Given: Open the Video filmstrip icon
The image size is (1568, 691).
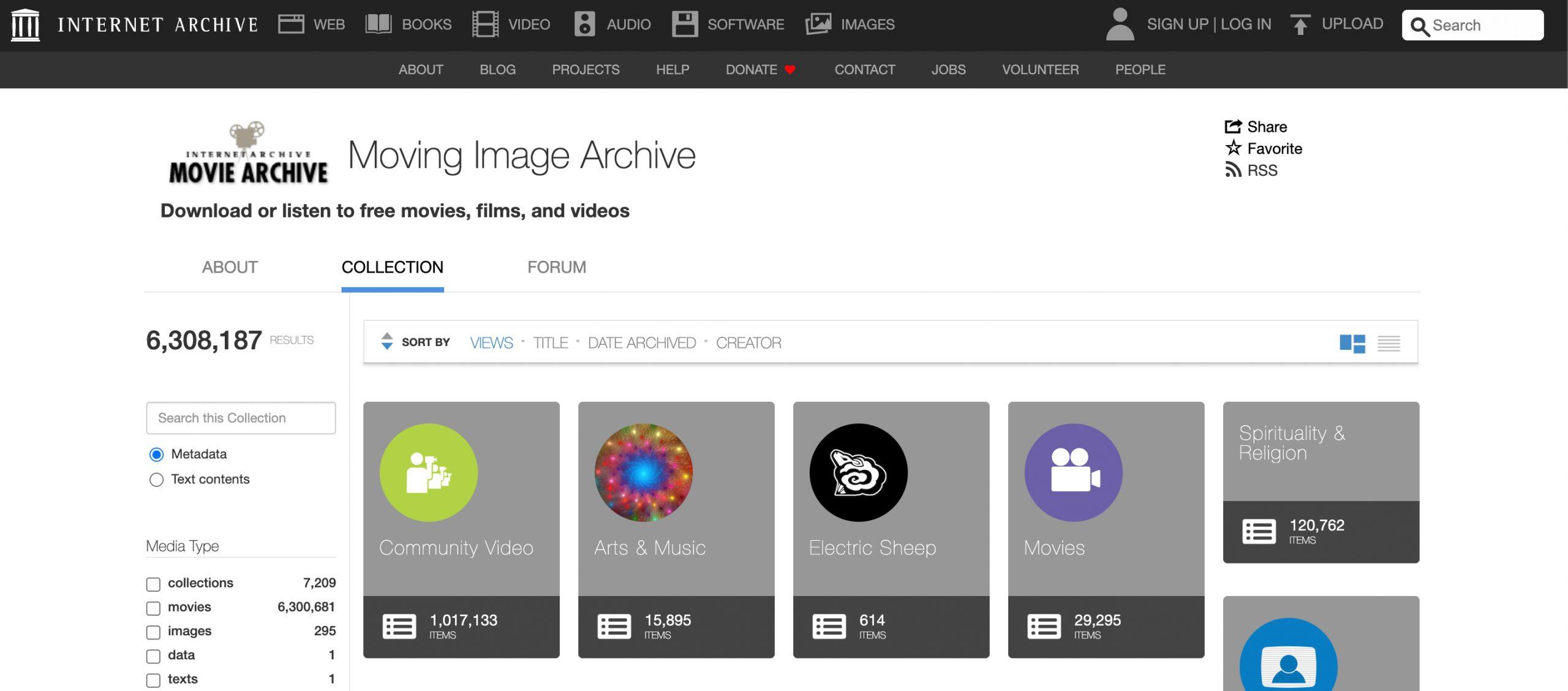Looking at the screenshot, I should pyautogui.click(x=485, y=25).
